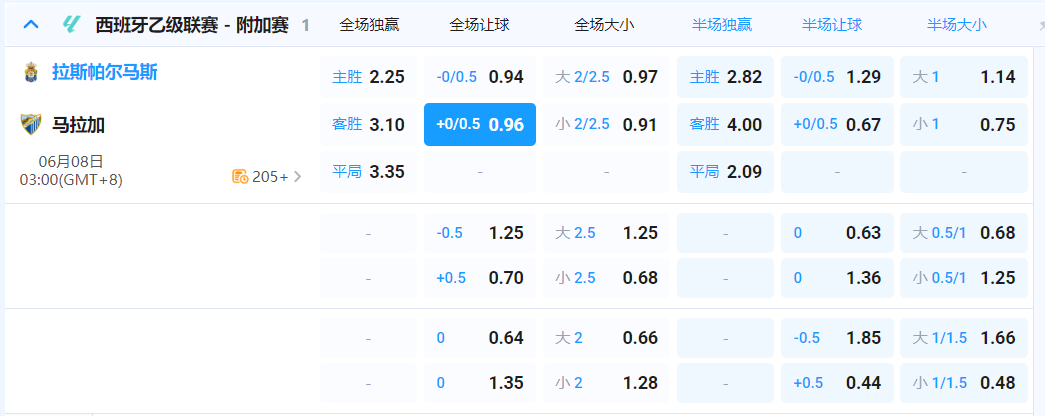The width and height of the screenshot is (1045, 416).
Task: Pick half-time 平局 odds 2.09
Action: 725,172
